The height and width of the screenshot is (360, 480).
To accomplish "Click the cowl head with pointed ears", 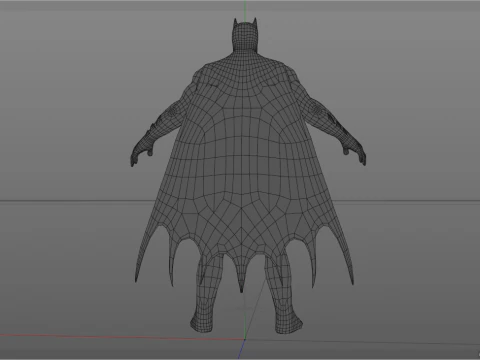I will click(x=245, y=35).
